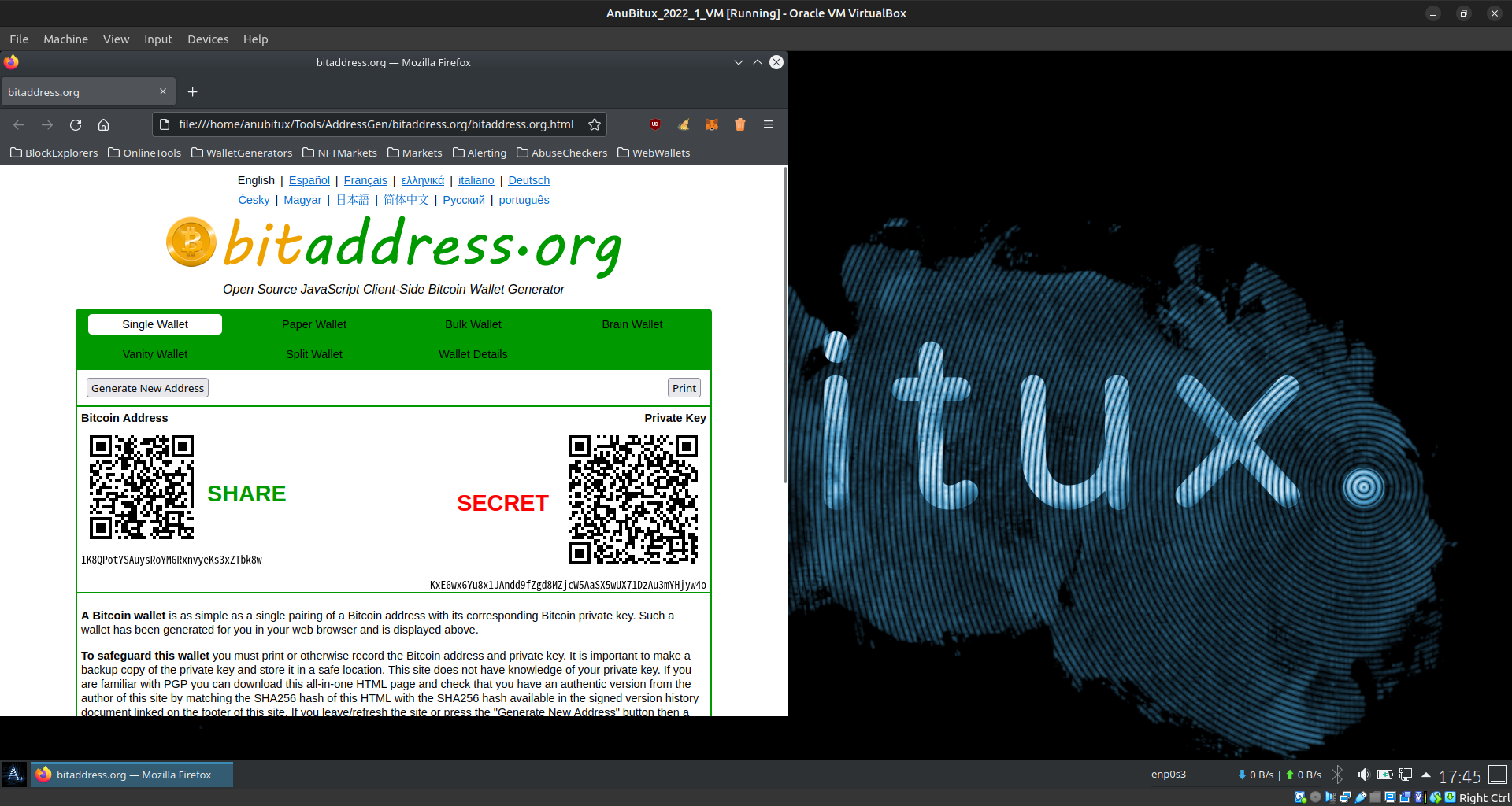Open the WebWallets bookmark folder
The height and width of the screenshot is (806, 1512).
654,153
